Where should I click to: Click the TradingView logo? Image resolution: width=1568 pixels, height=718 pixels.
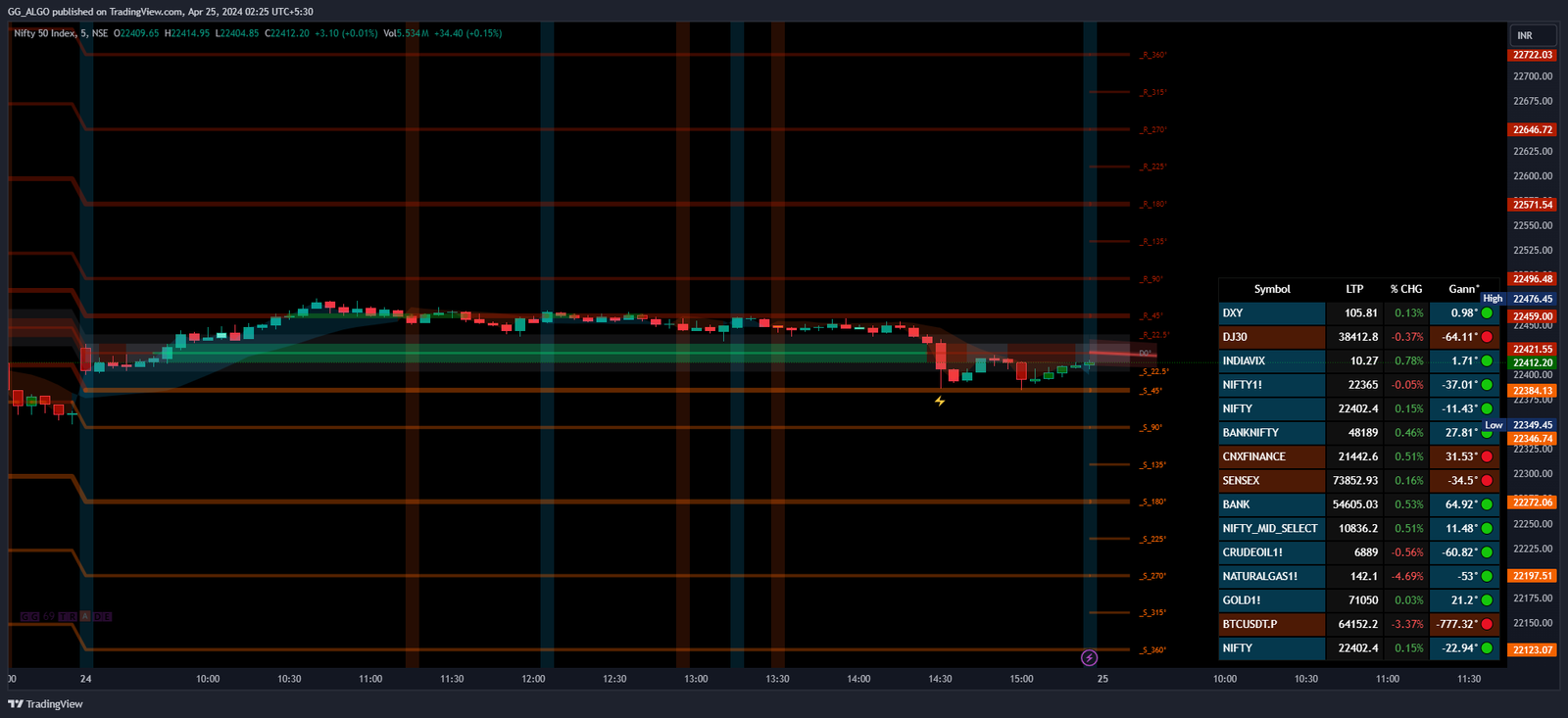coord(45,703)
